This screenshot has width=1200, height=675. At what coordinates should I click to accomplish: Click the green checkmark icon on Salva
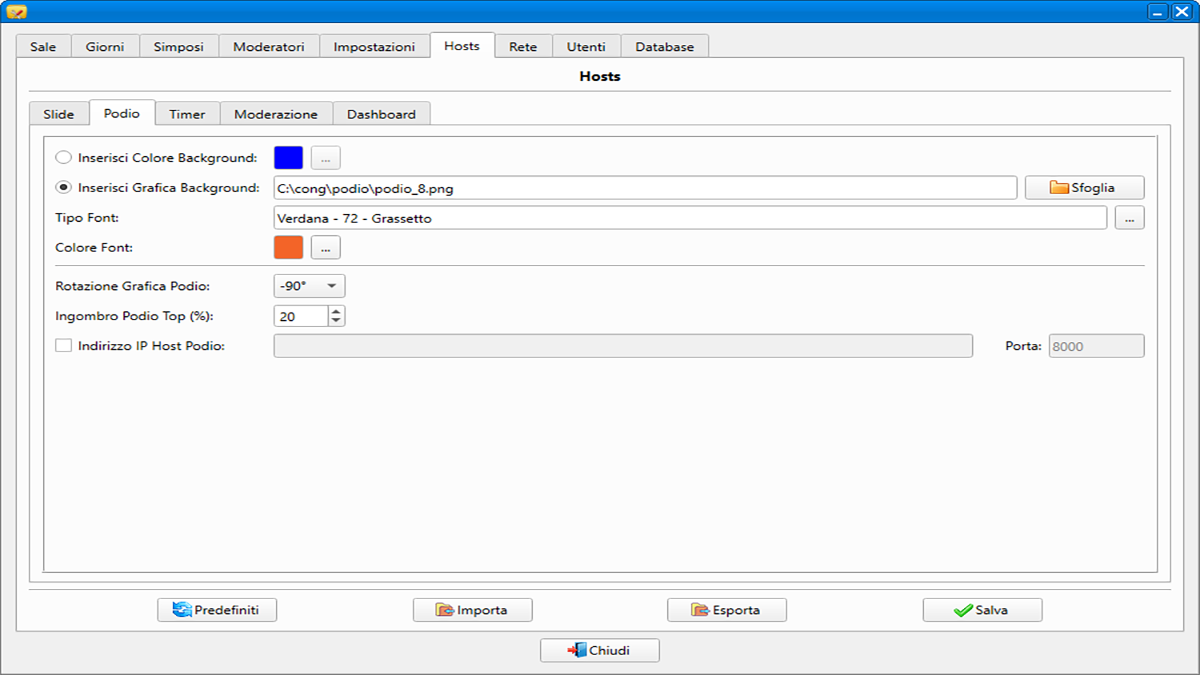click(963, 610)
